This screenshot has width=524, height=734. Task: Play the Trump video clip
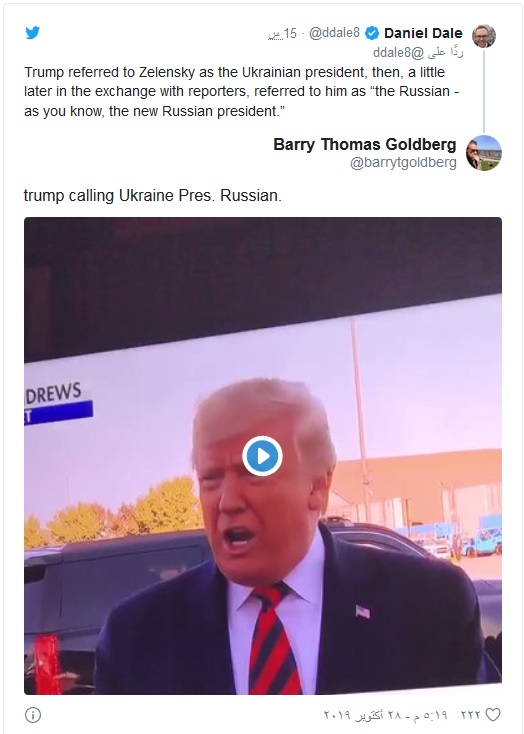click(262, 456)
